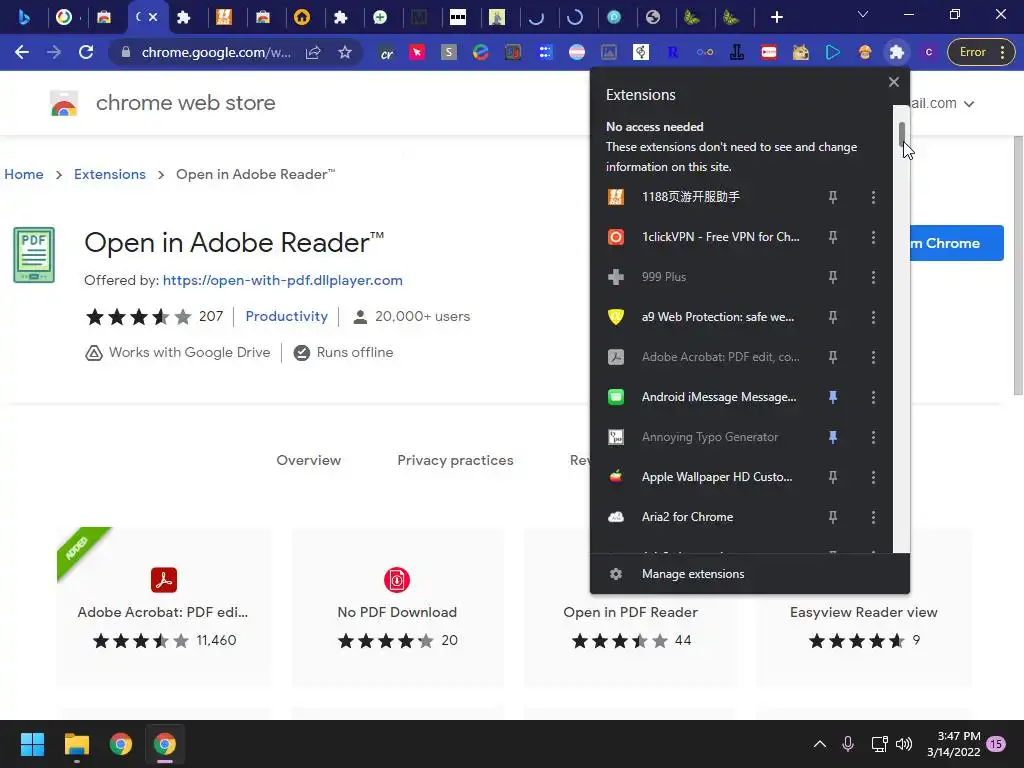Click the Adobe Acrobat extension icon in list

coord(616,357)
